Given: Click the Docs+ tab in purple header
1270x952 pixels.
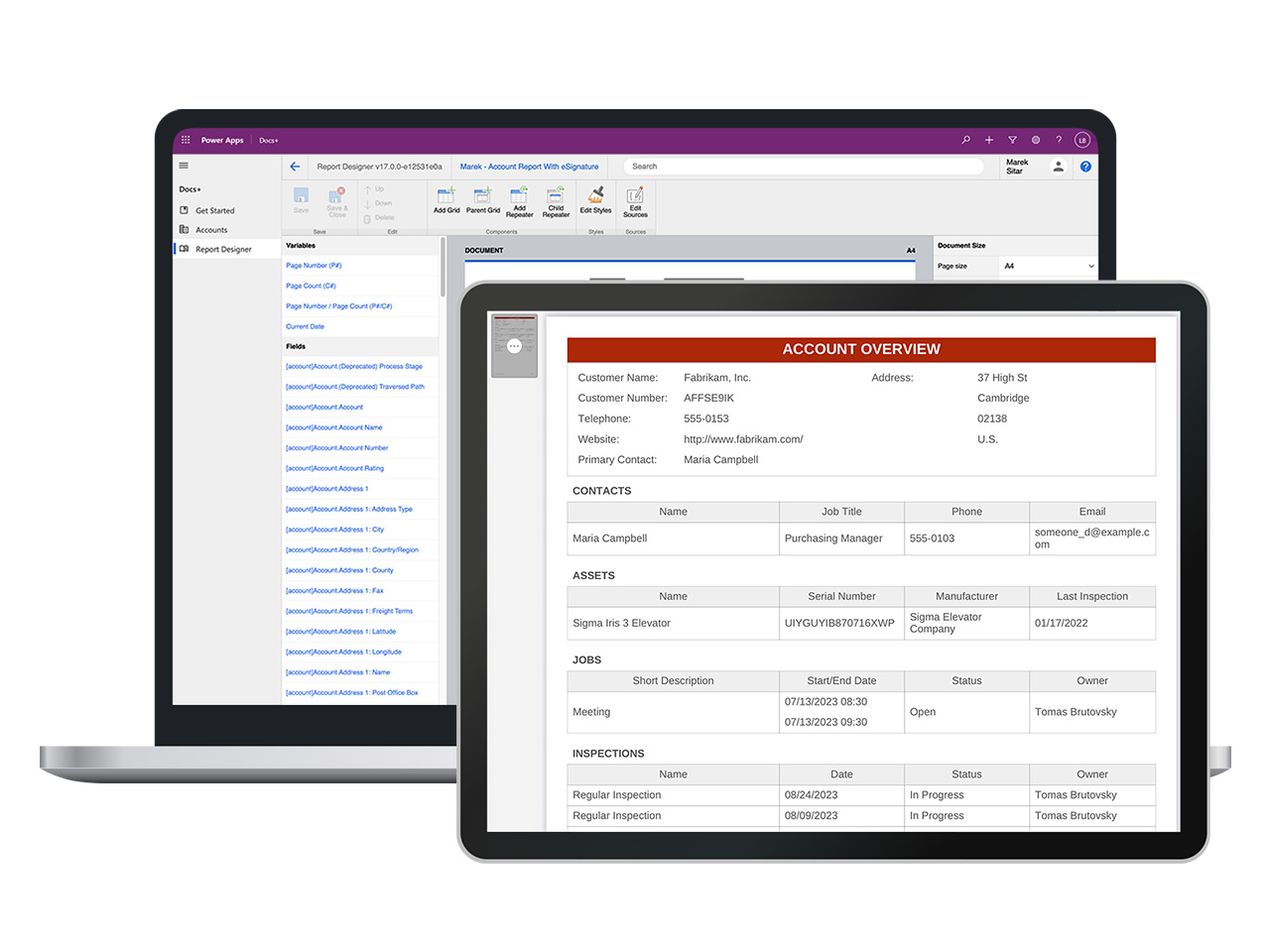Looking at the screenshot, I should pyautogui.click(x=269, y=140).
